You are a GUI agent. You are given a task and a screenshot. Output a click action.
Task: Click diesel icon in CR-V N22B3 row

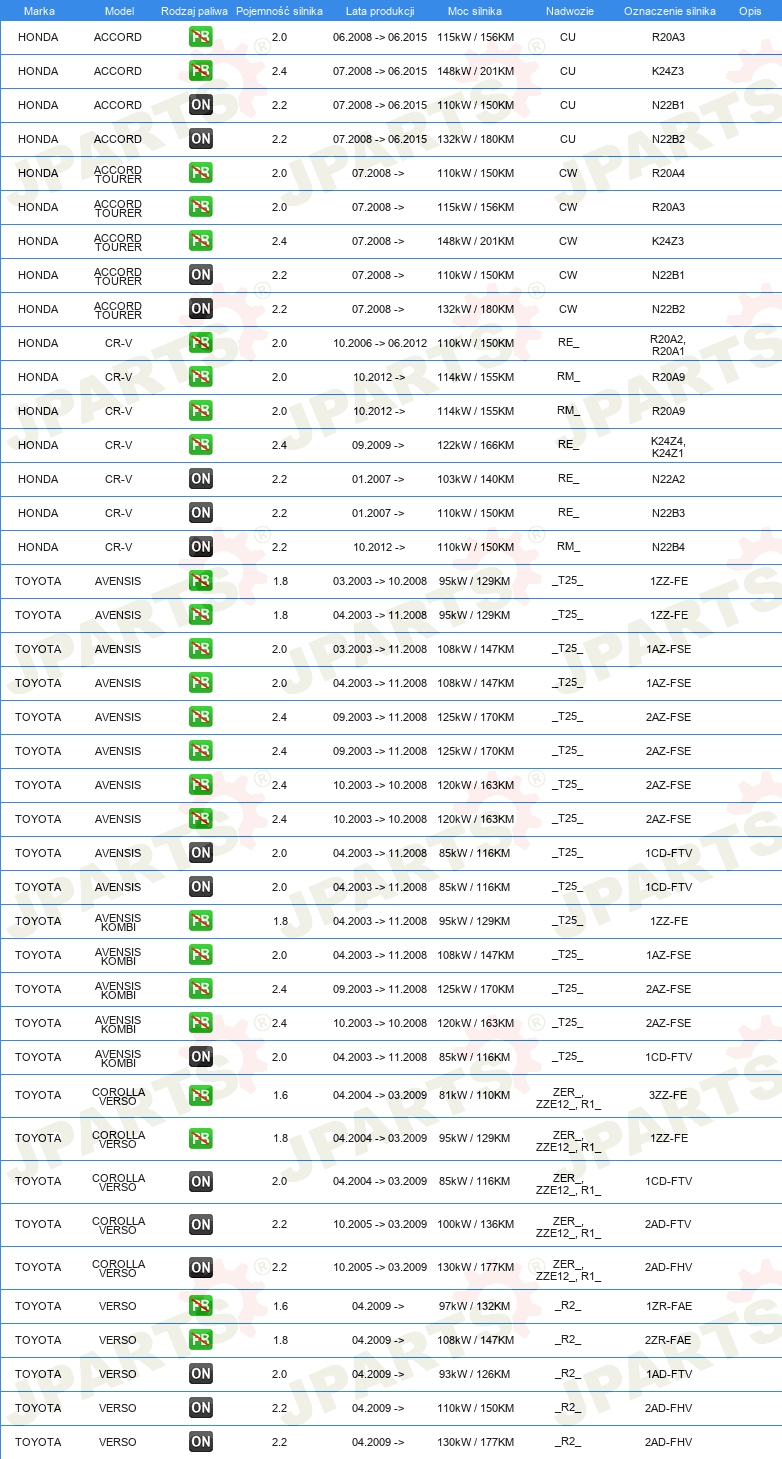[x=201, y=513]
